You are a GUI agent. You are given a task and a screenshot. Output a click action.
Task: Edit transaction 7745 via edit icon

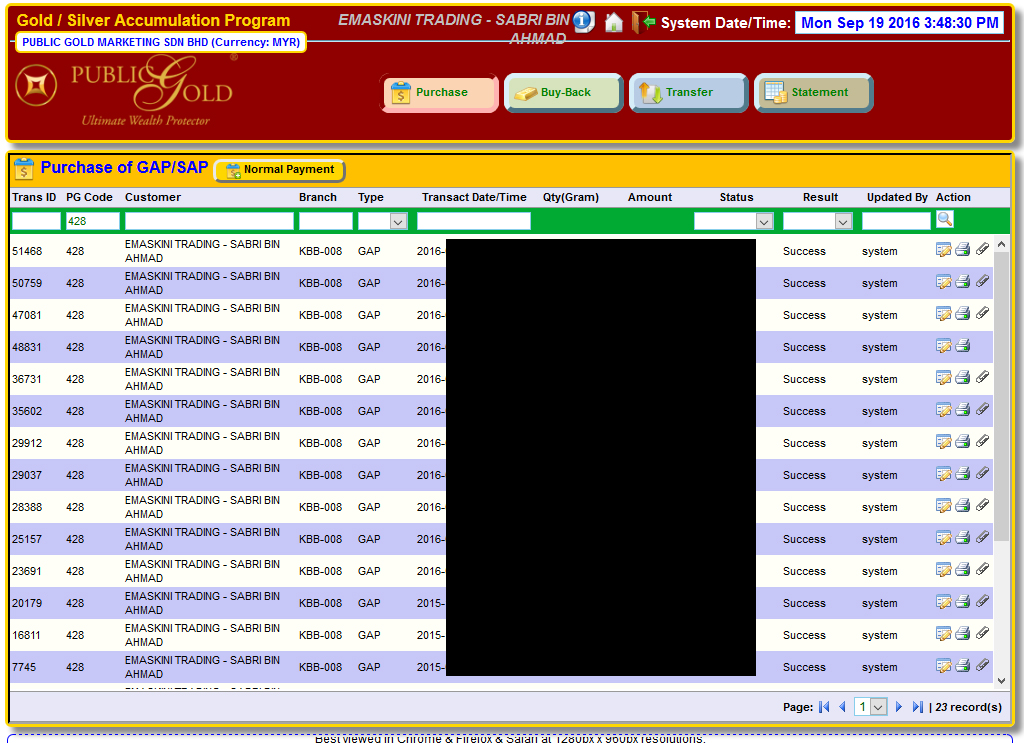[x=943, y=665]
